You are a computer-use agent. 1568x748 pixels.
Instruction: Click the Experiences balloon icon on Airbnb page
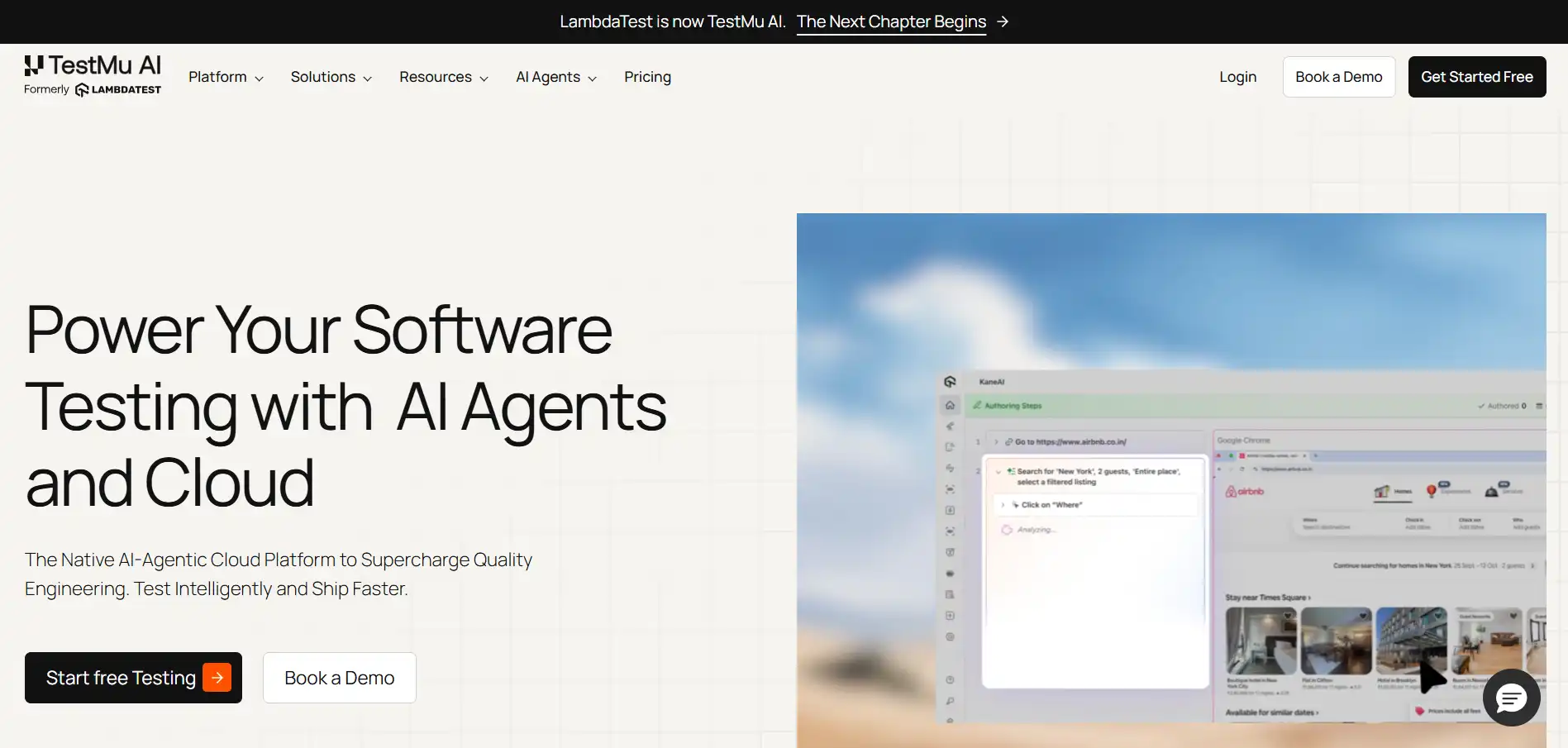tap(1432, 491)
